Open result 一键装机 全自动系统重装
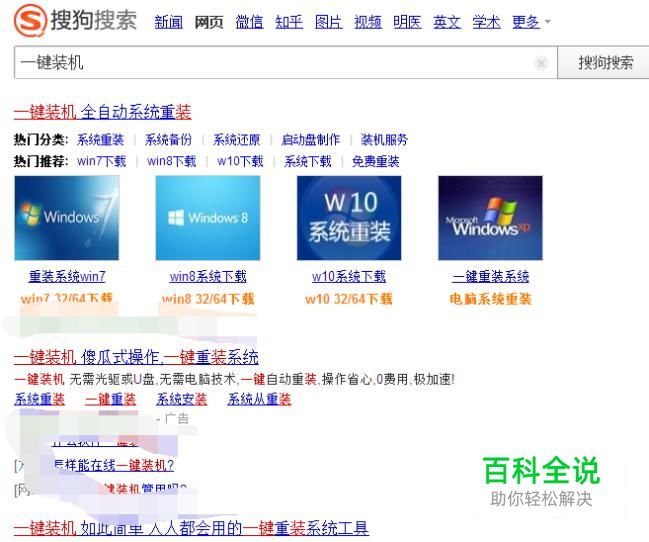 tap(102, 112)
